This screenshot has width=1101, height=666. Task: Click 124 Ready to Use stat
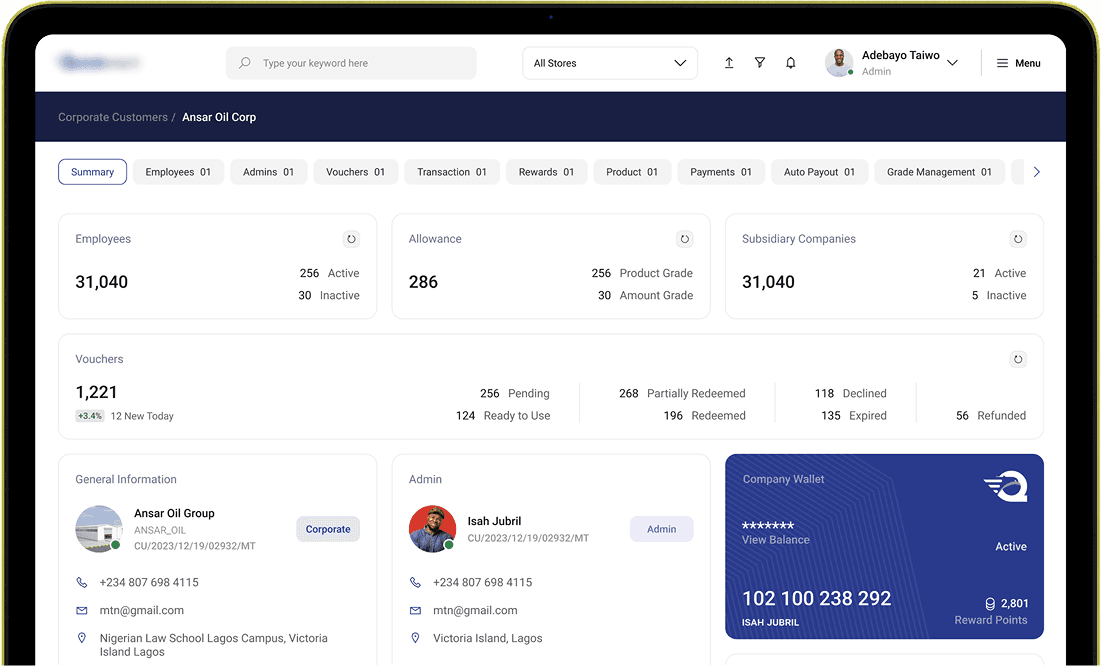(503, 416)
